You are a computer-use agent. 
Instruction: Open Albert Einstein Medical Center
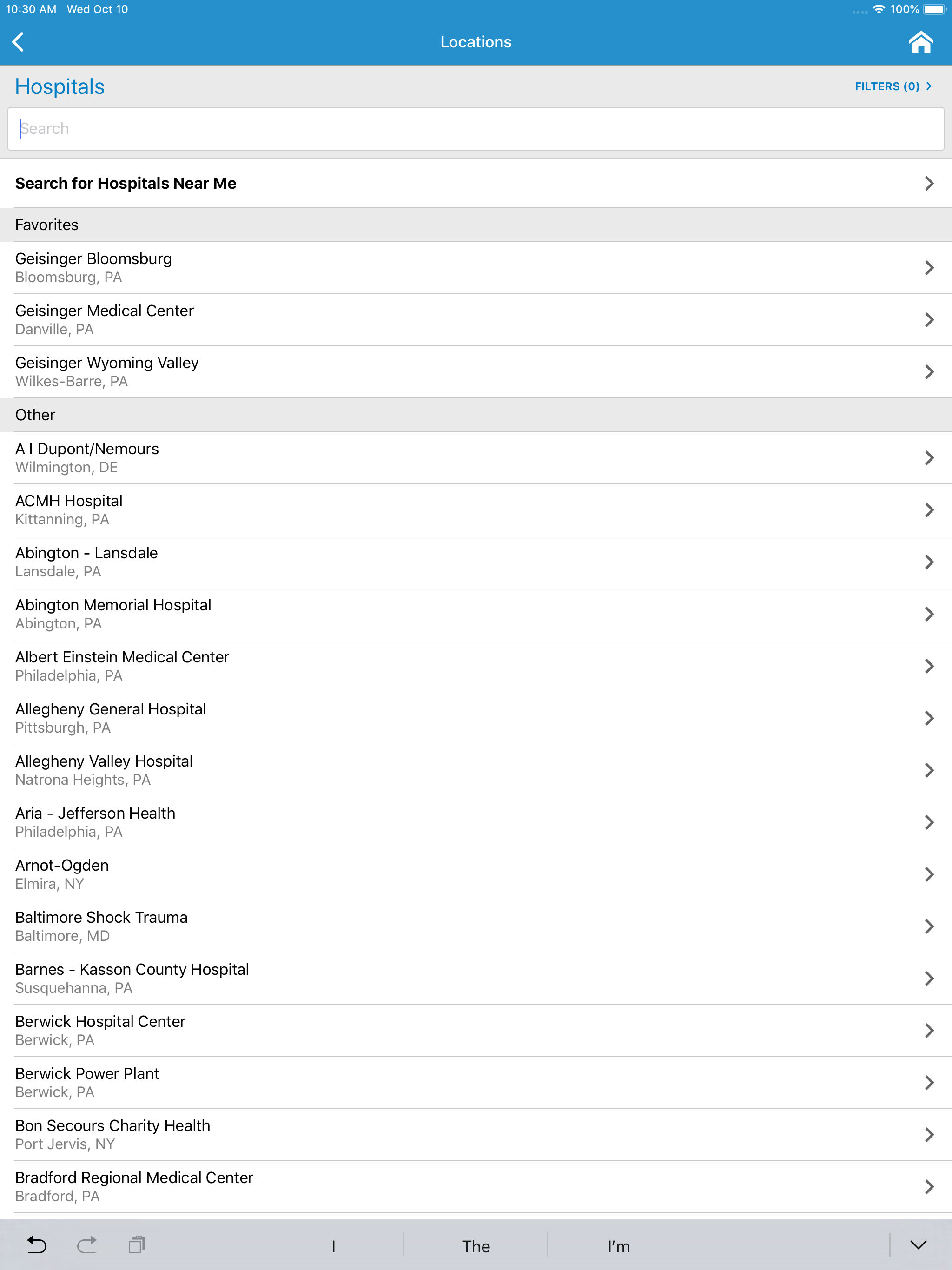(476, 666)
